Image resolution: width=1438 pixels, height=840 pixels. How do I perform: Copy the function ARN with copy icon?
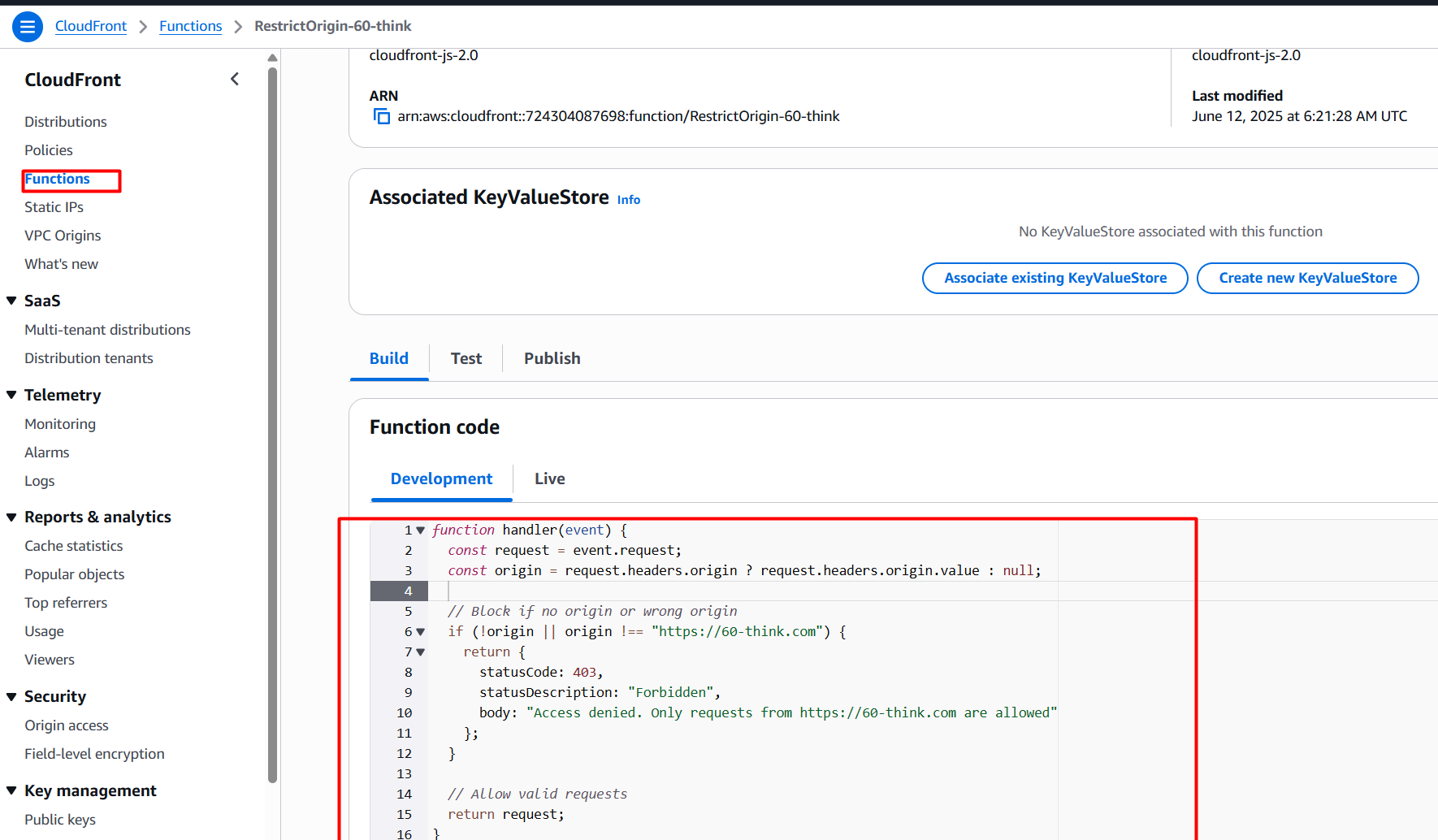(381, 116)
